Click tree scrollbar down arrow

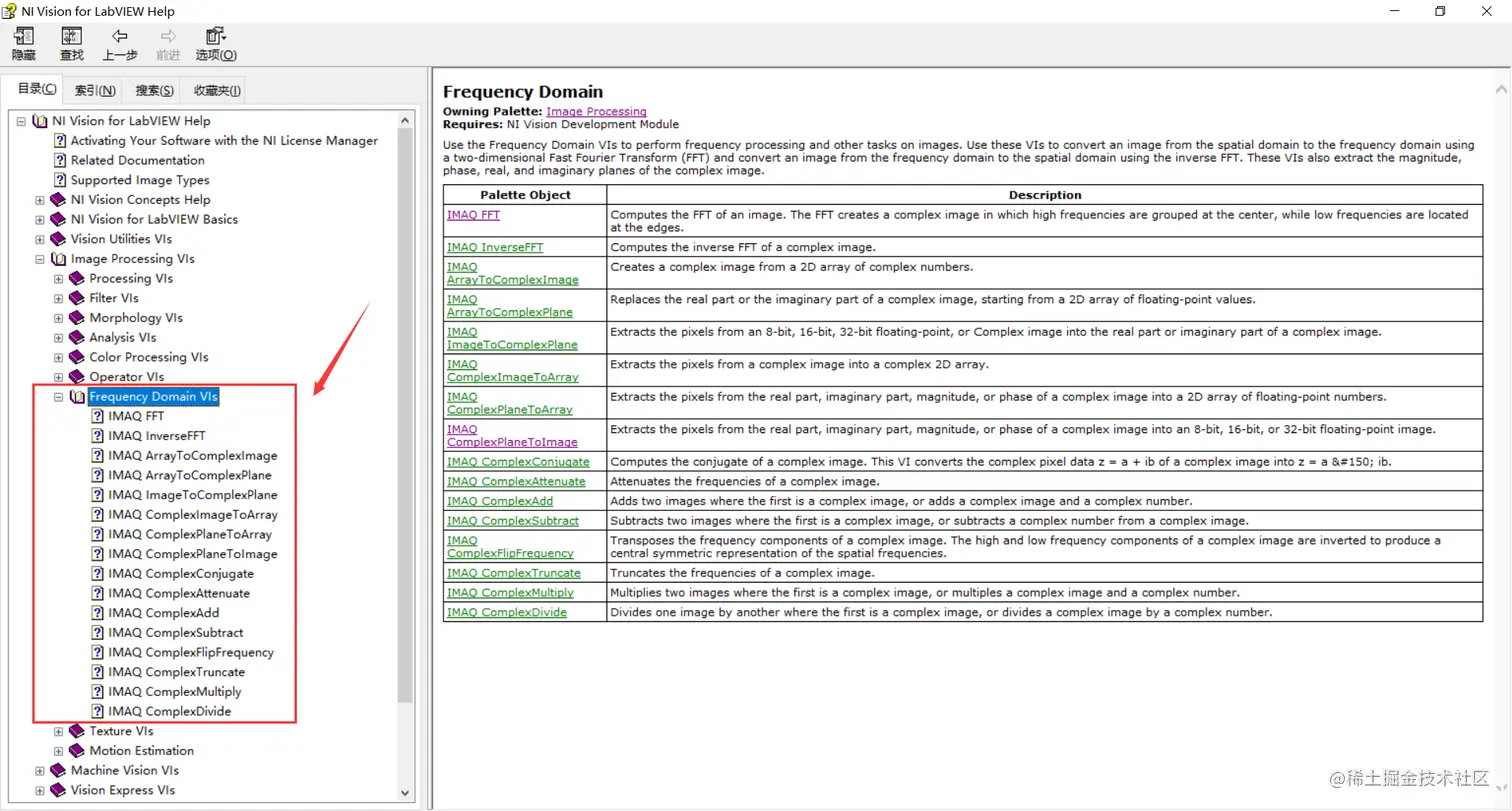coord(406,792)
